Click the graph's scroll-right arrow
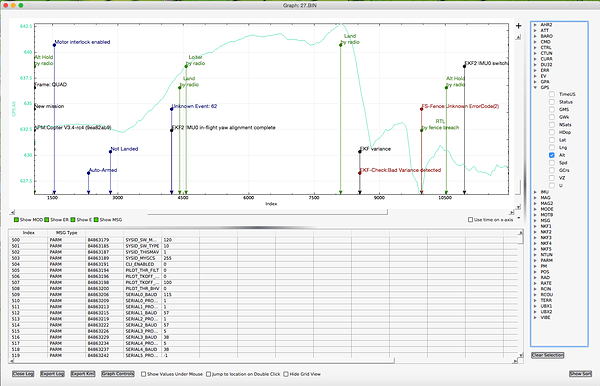 (512, 212)
